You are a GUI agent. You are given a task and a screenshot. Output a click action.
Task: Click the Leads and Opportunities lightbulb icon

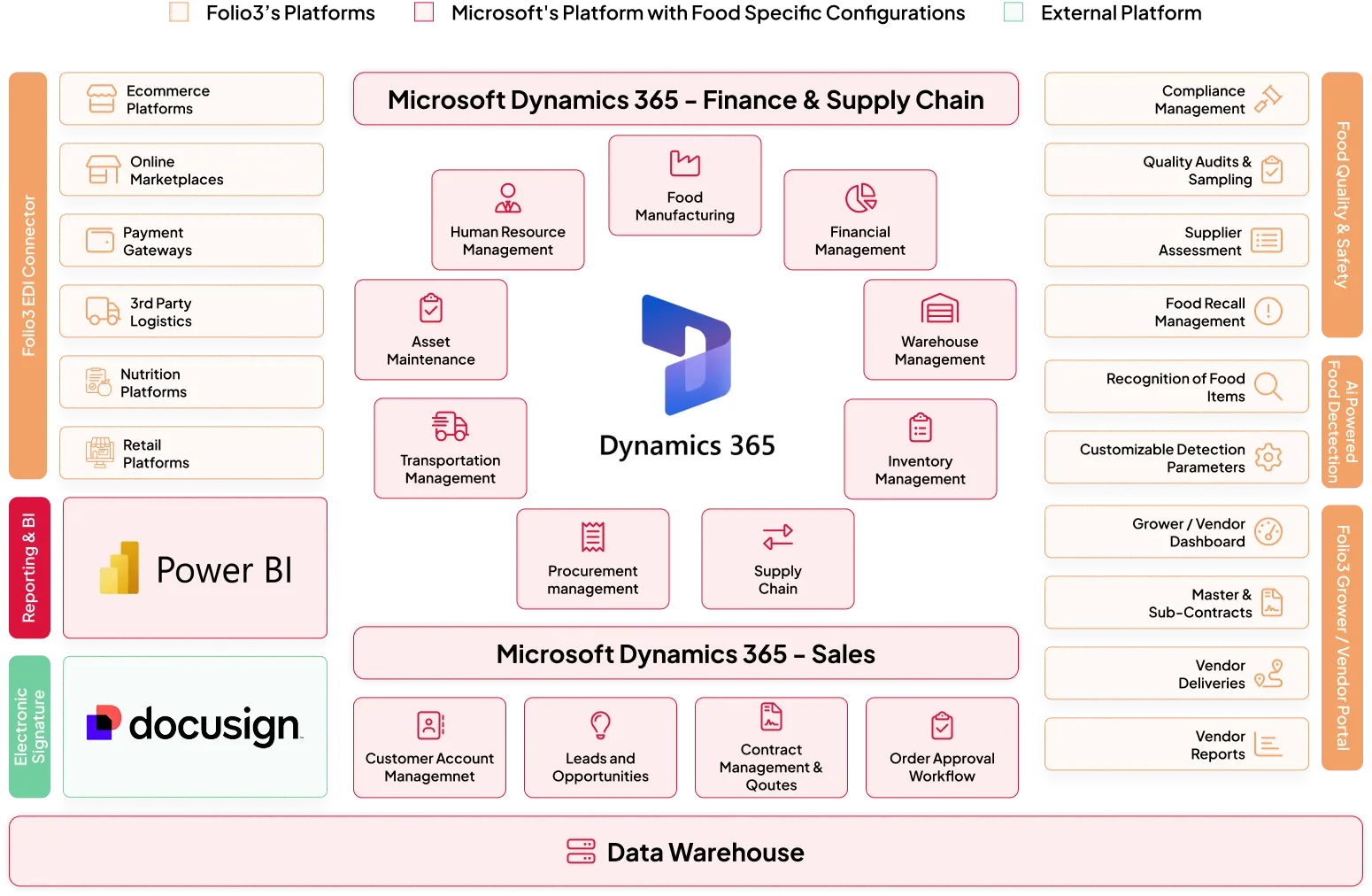click(601, 725)
